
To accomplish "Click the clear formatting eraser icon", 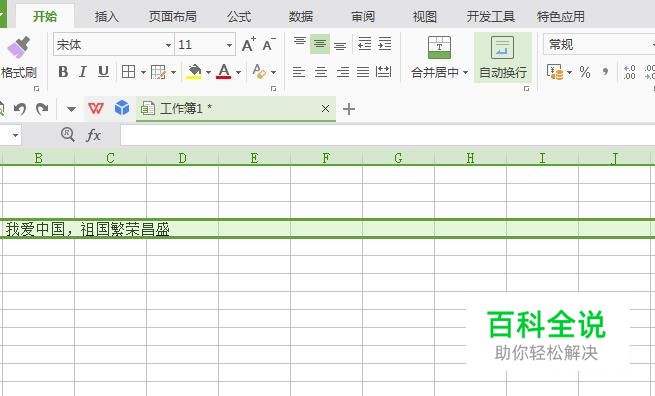I will tap(259, 71).
